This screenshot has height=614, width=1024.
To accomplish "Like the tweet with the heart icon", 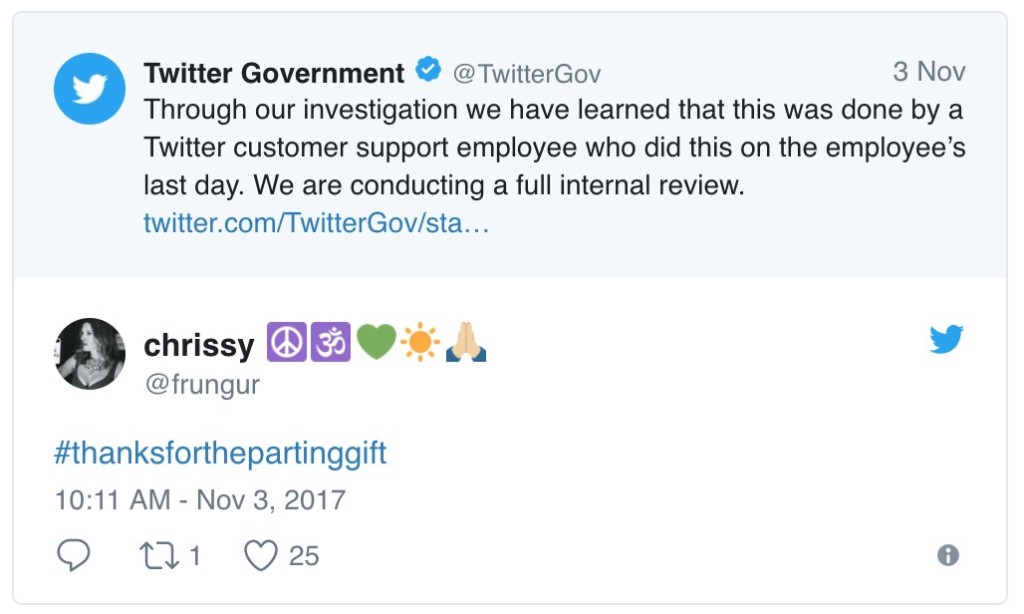I will tap(261, 555).
